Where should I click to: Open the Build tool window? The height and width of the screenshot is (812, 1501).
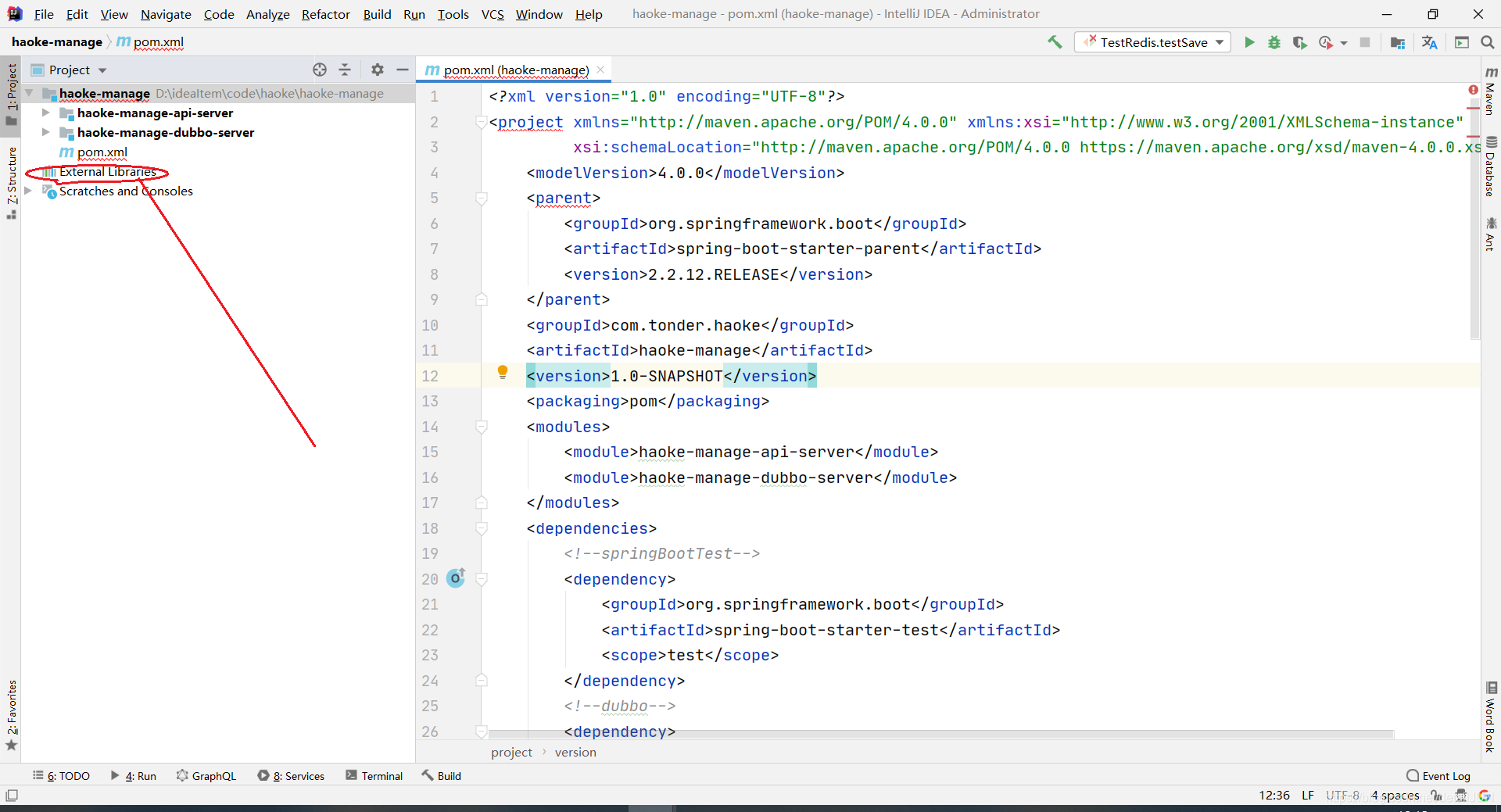coord(441,776)
